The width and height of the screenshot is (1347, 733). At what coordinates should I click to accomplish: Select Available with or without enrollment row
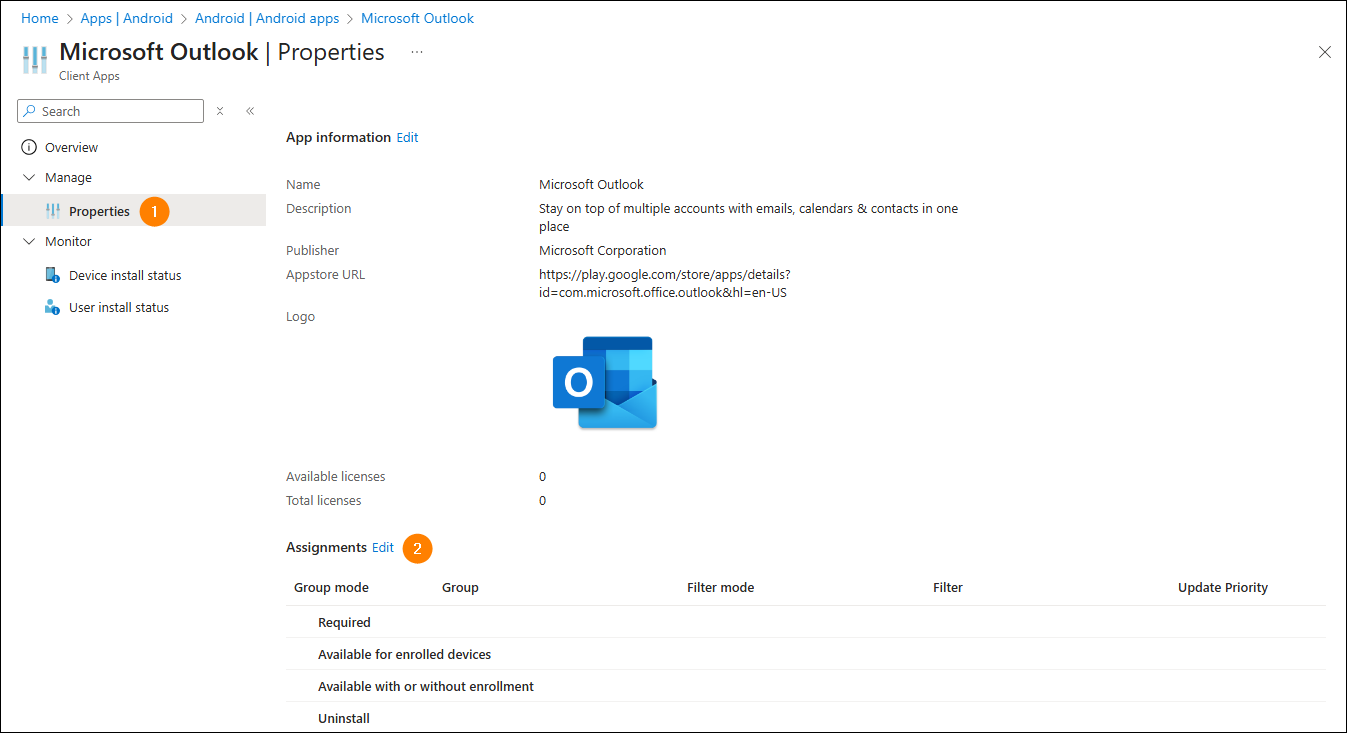coord(806,686)
